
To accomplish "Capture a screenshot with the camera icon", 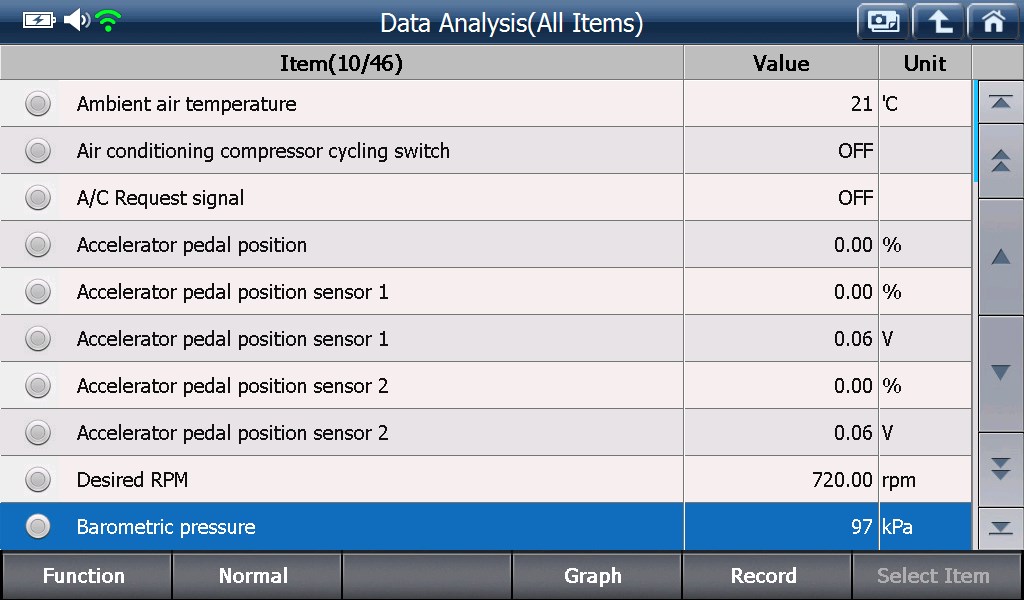I will pyautogui.click(x=883, y=22).
